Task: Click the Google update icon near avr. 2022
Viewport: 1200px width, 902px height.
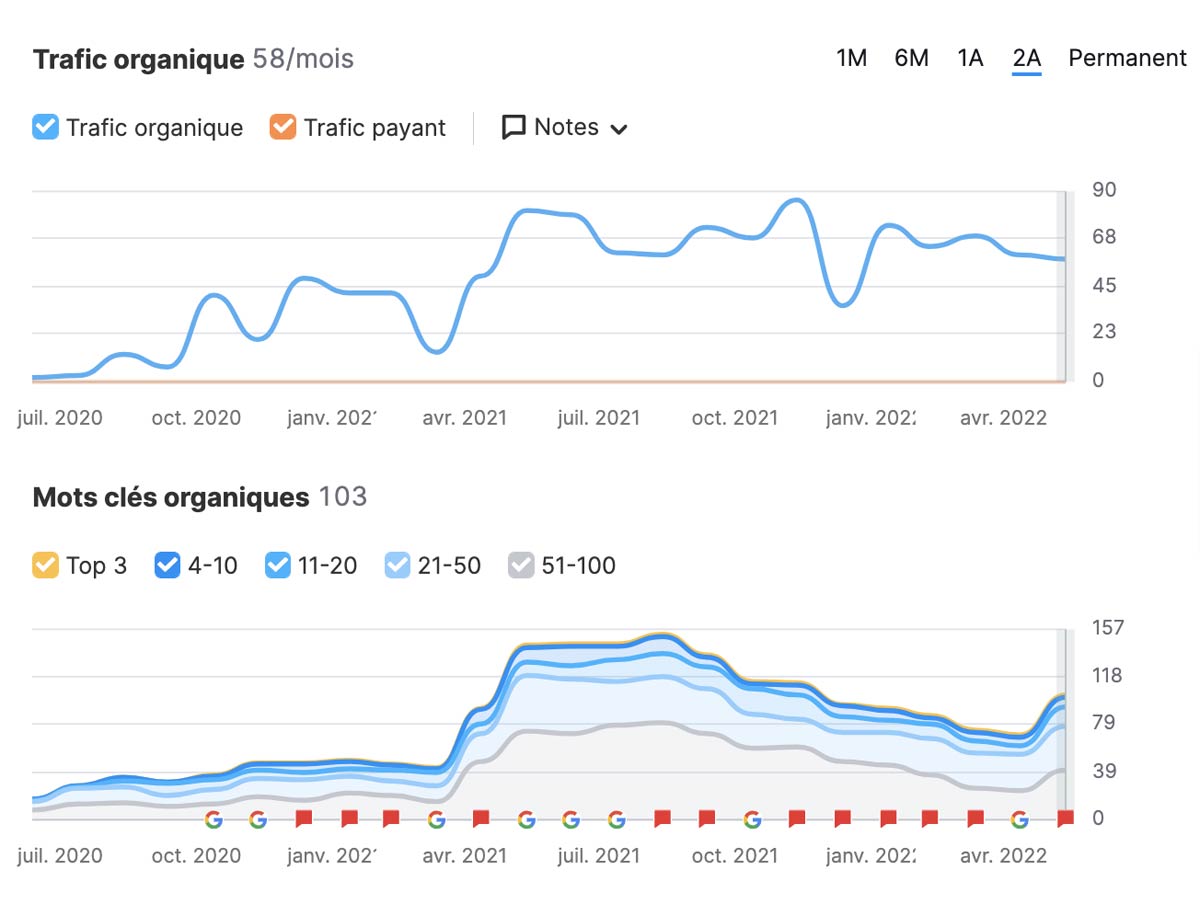Action: click(1019, 820)
